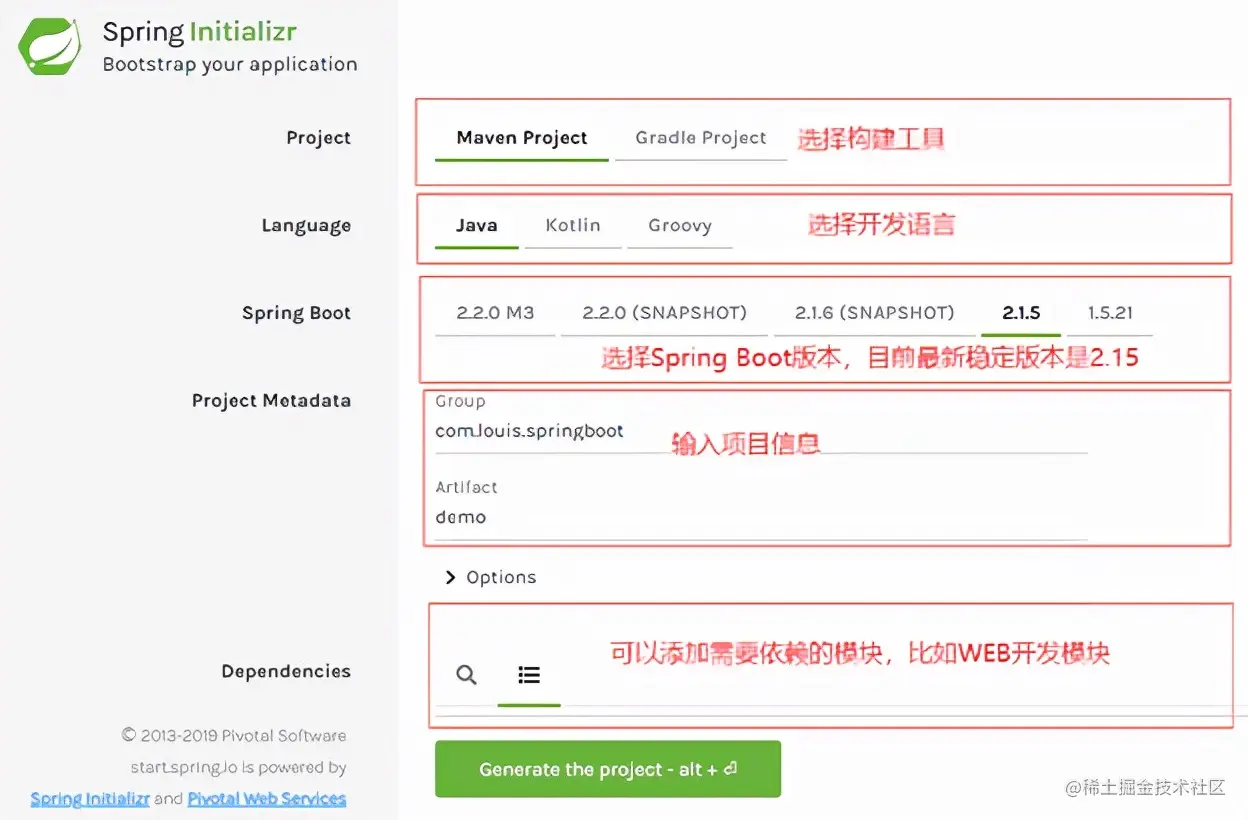
Task: Visit the Pivotal Web Services link
Action: coord(266,798)
